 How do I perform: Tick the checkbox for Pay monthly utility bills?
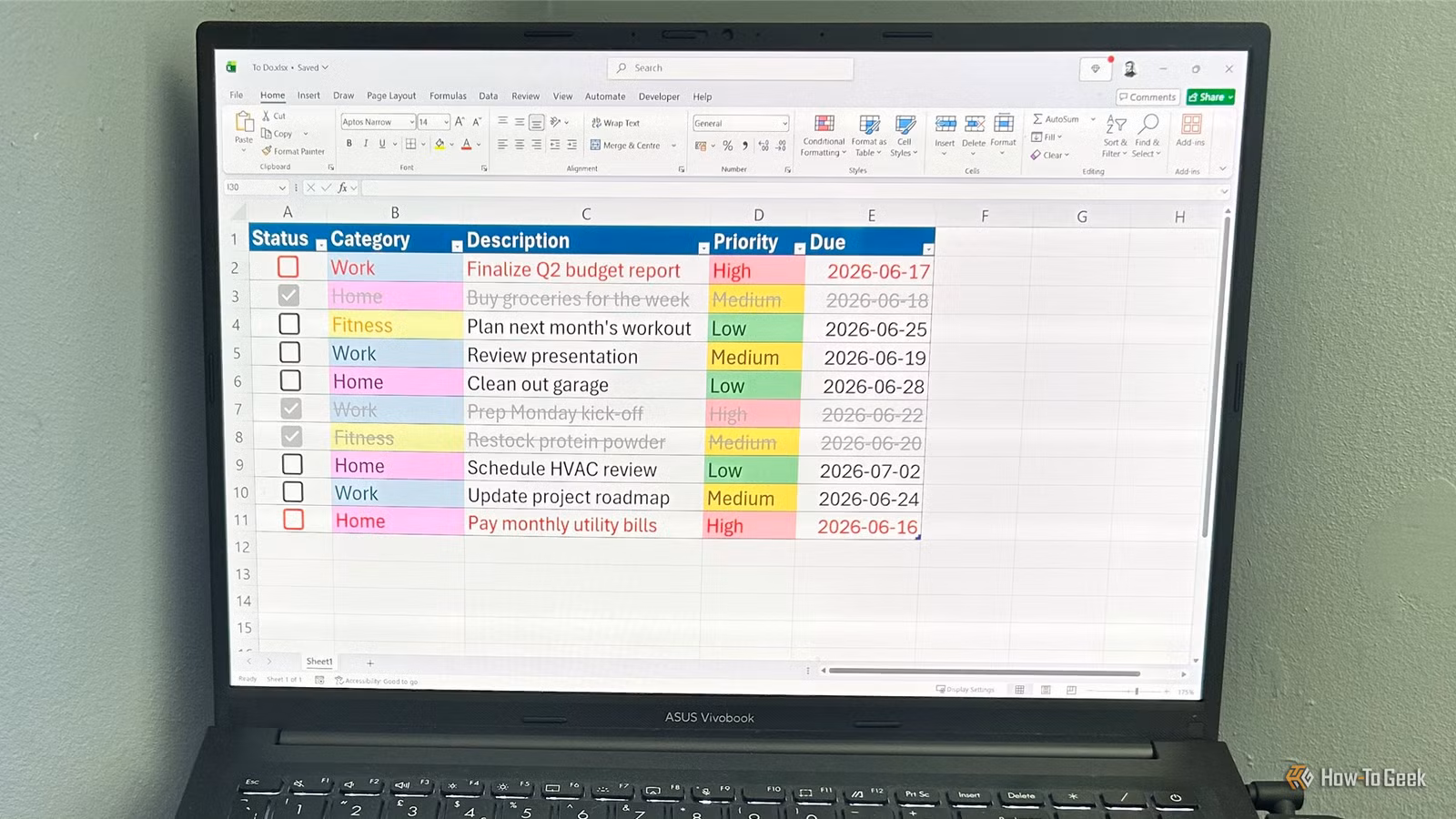coord(293,519)
